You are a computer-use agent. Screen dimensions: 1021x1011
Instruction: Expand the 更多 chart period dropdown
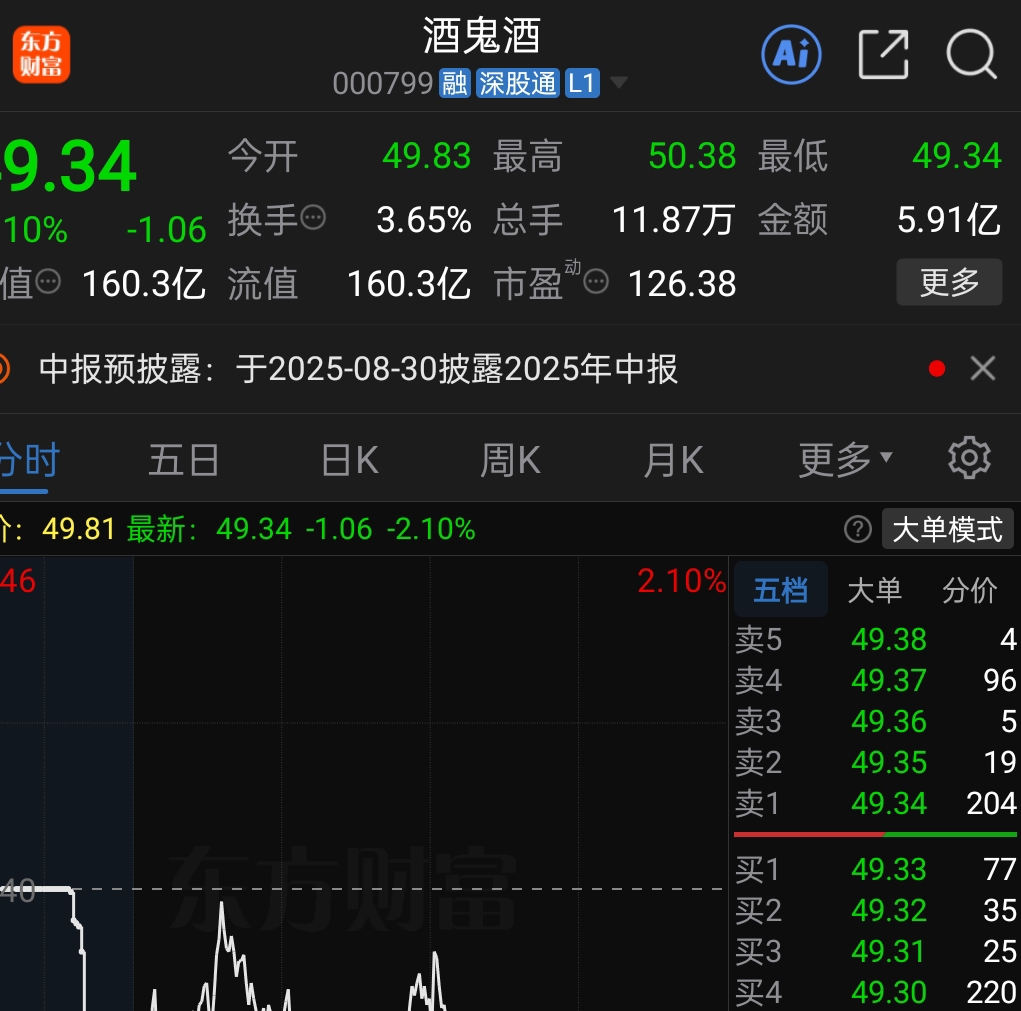pyautogui.click(x=845, y=460)
